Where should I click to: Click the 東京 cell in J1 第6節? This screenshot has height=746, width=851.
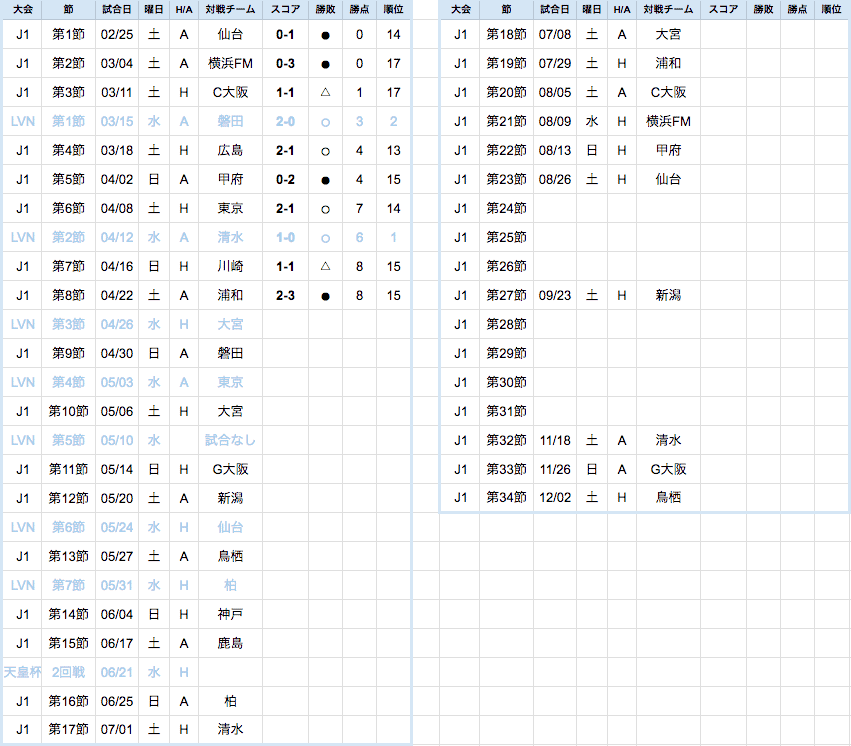coord(230,209)
